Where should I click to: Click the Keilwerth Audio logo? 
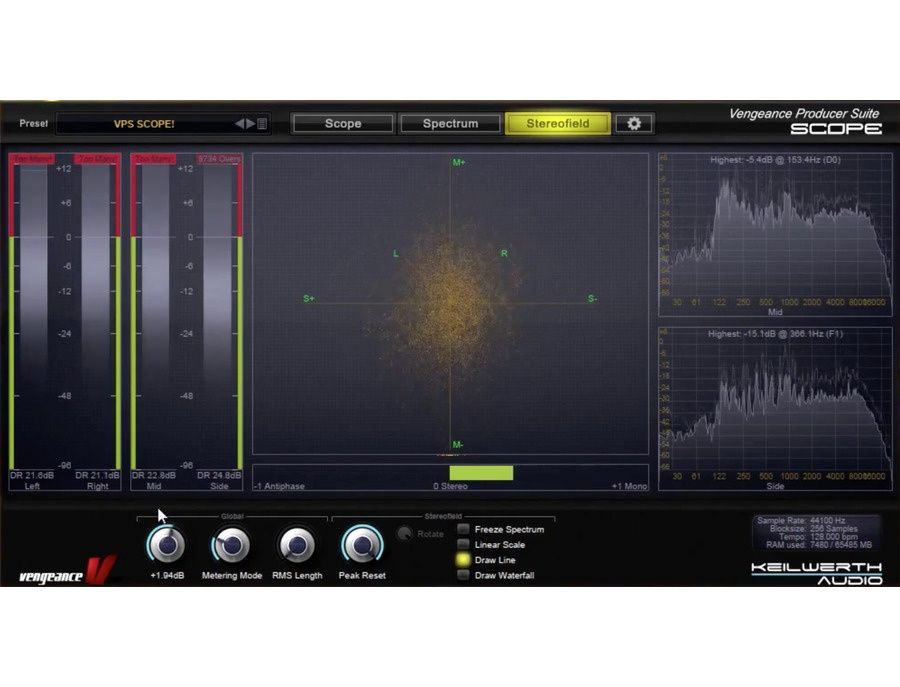(816, 573)
